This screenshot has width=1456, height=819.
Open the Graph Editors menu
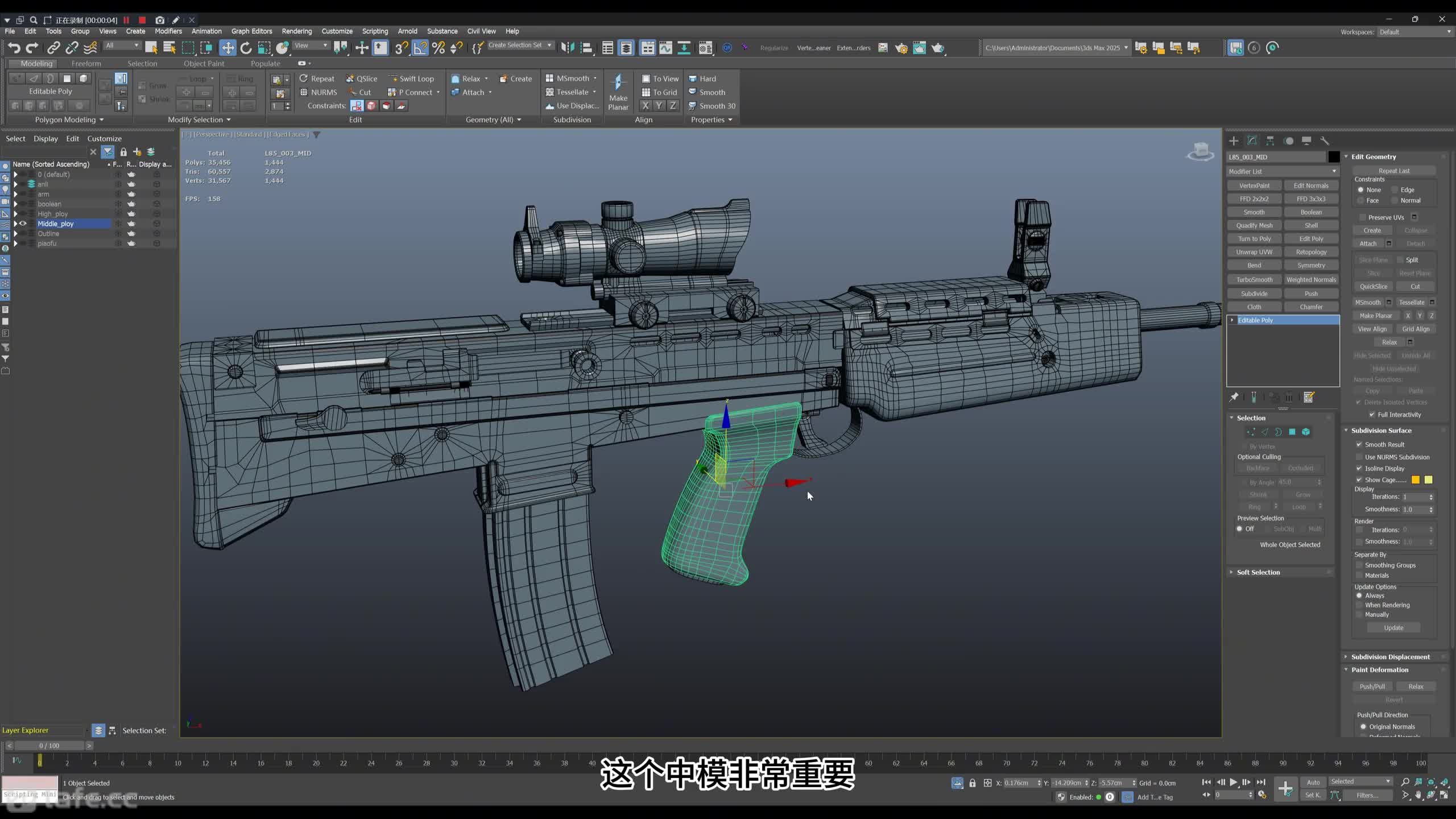coord(251,31)
